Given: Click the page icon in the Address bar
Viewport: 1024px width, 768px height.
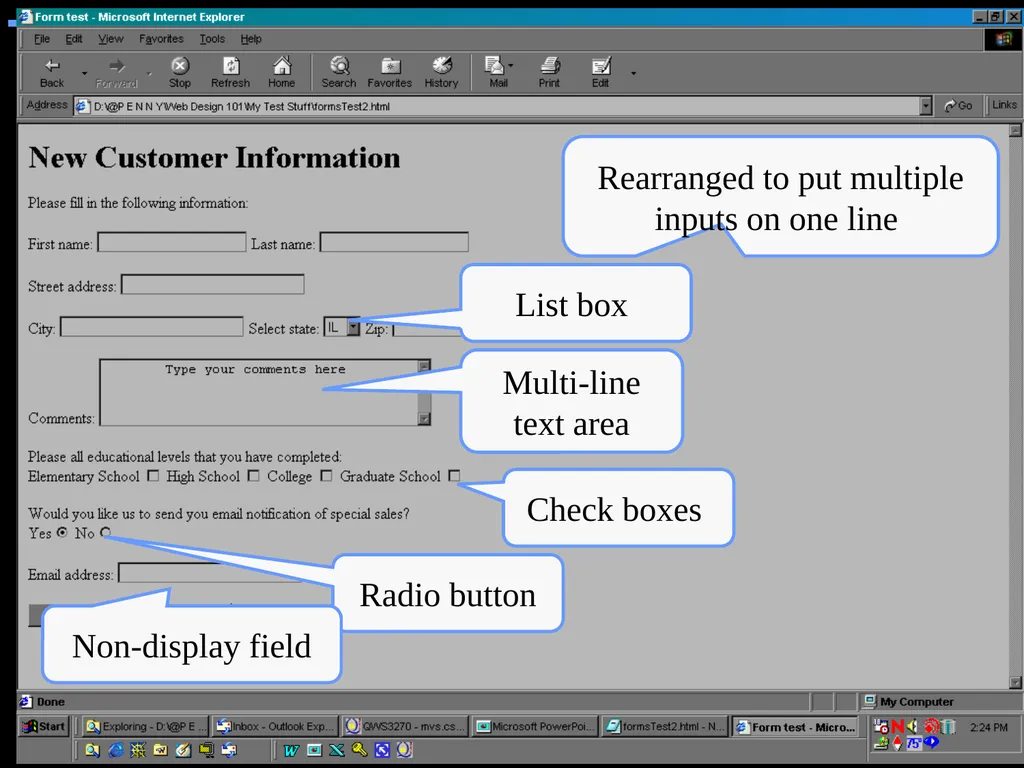Looking at the screenshot, I should 82,106.
